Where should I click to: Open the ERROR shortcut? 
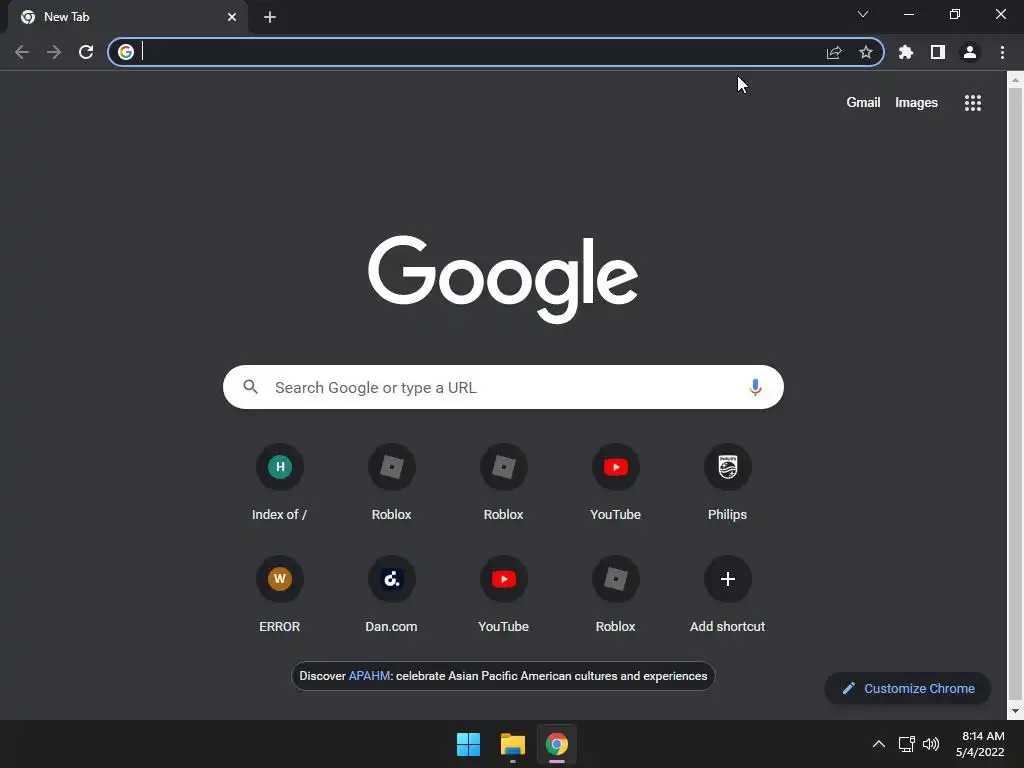coord(280,595)
